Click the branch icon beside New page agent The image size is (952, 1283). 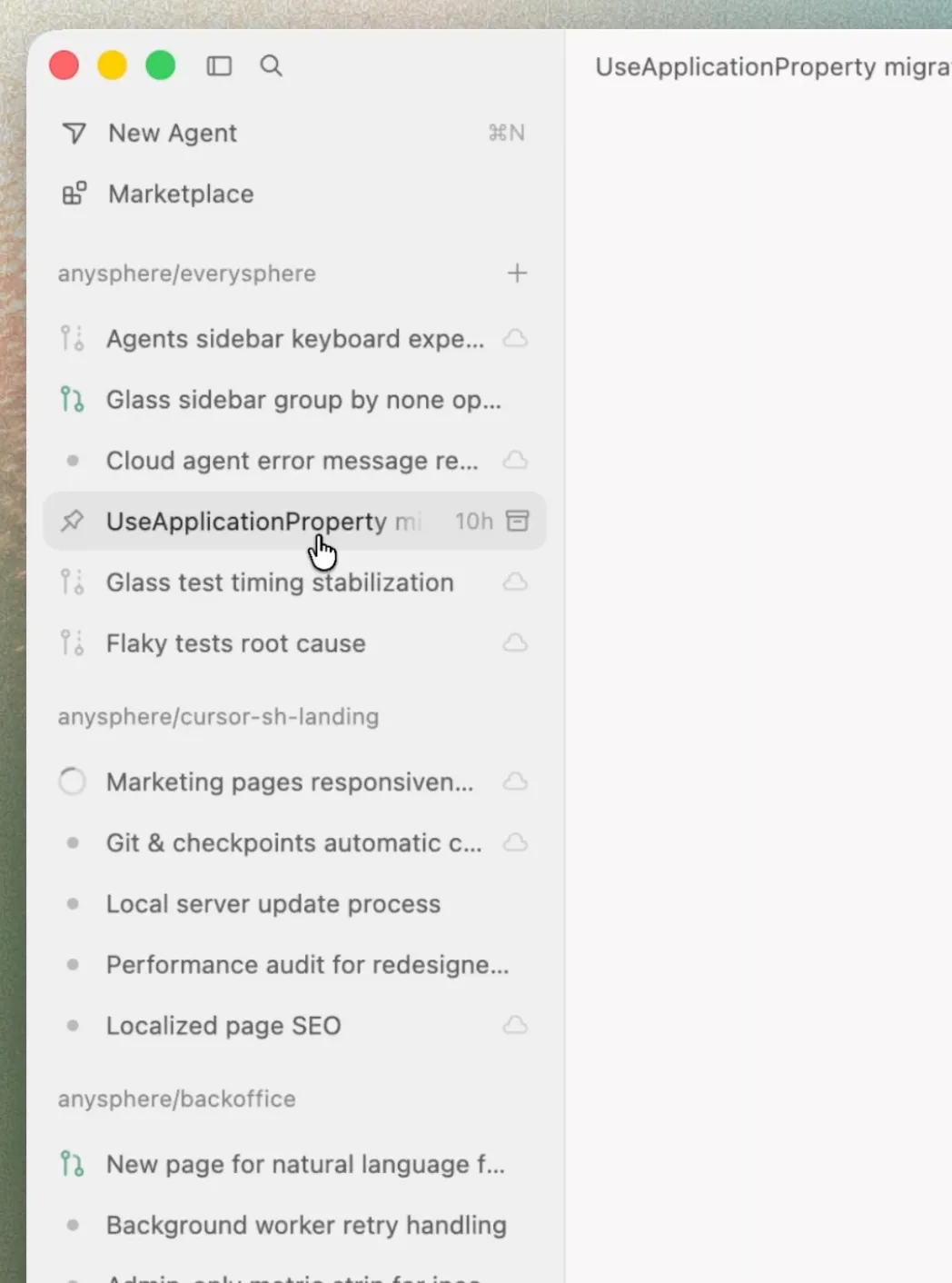(72, 1163)
